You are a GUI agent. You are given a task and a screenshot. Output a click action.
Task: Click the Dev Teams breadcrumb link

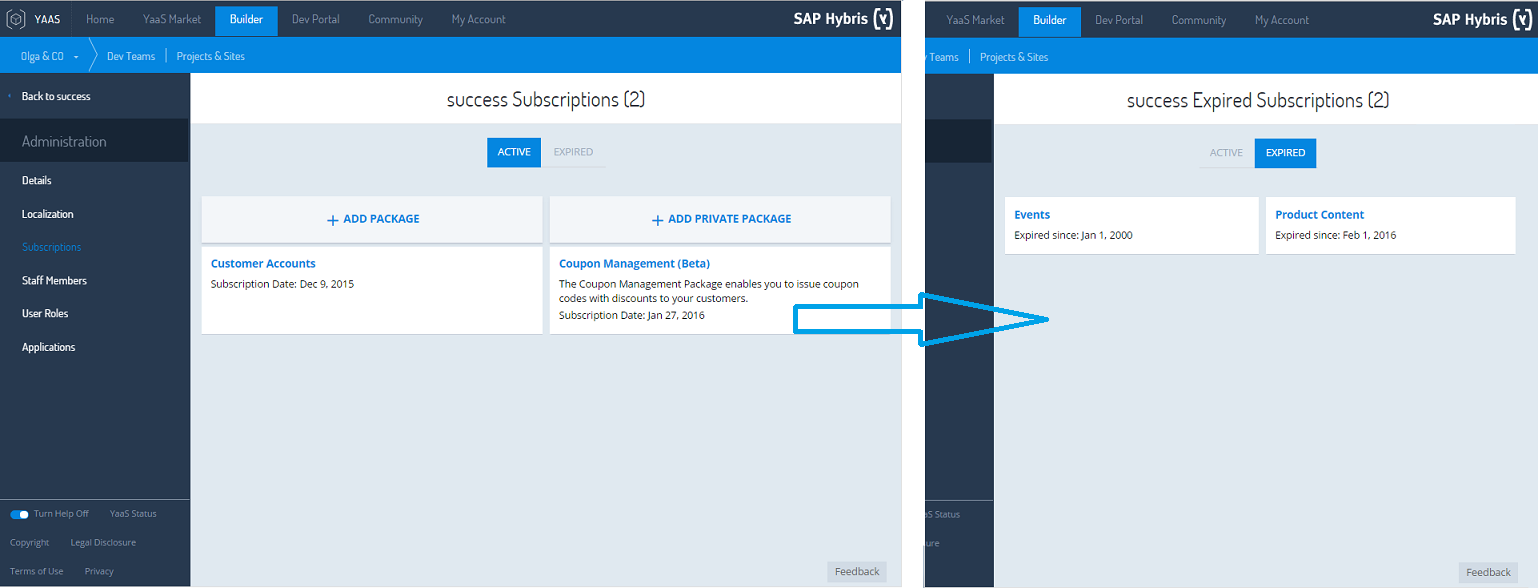pyautogui.click(x=131, y=56)
